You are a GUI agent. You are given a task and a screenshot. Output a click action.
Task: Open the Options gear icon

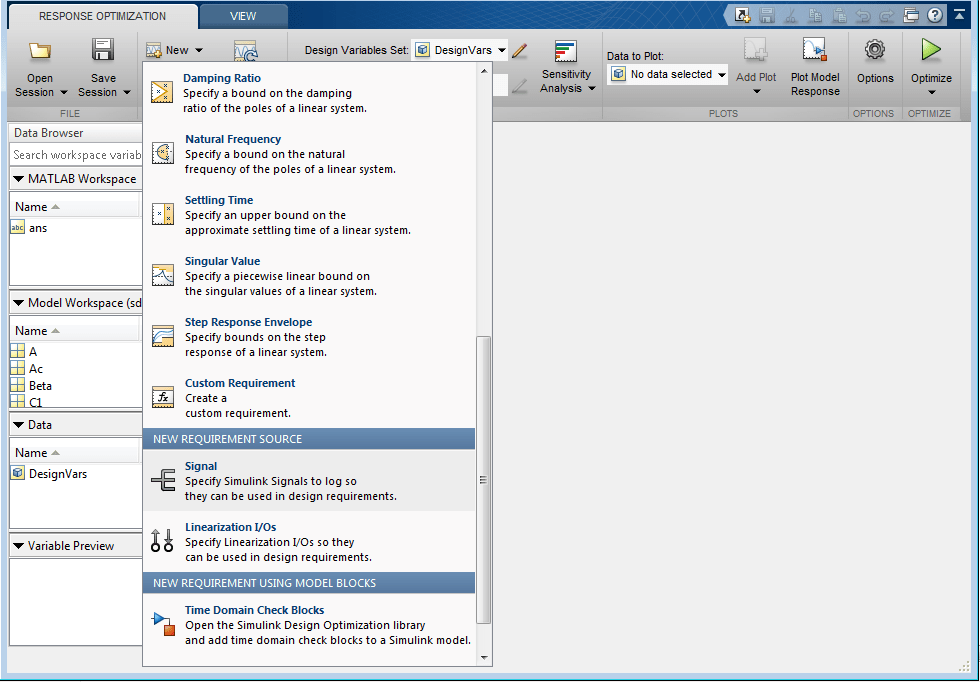pos(875,50)
